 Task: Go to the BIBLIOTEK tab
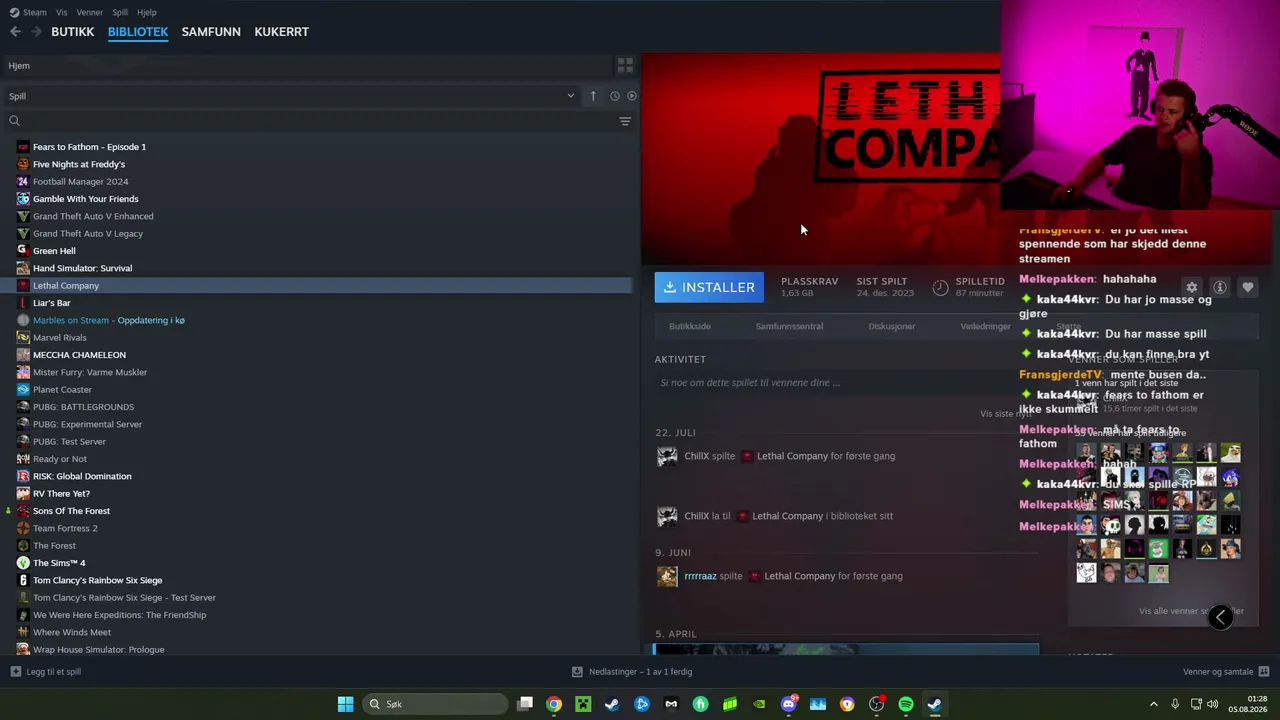point(138,32)
